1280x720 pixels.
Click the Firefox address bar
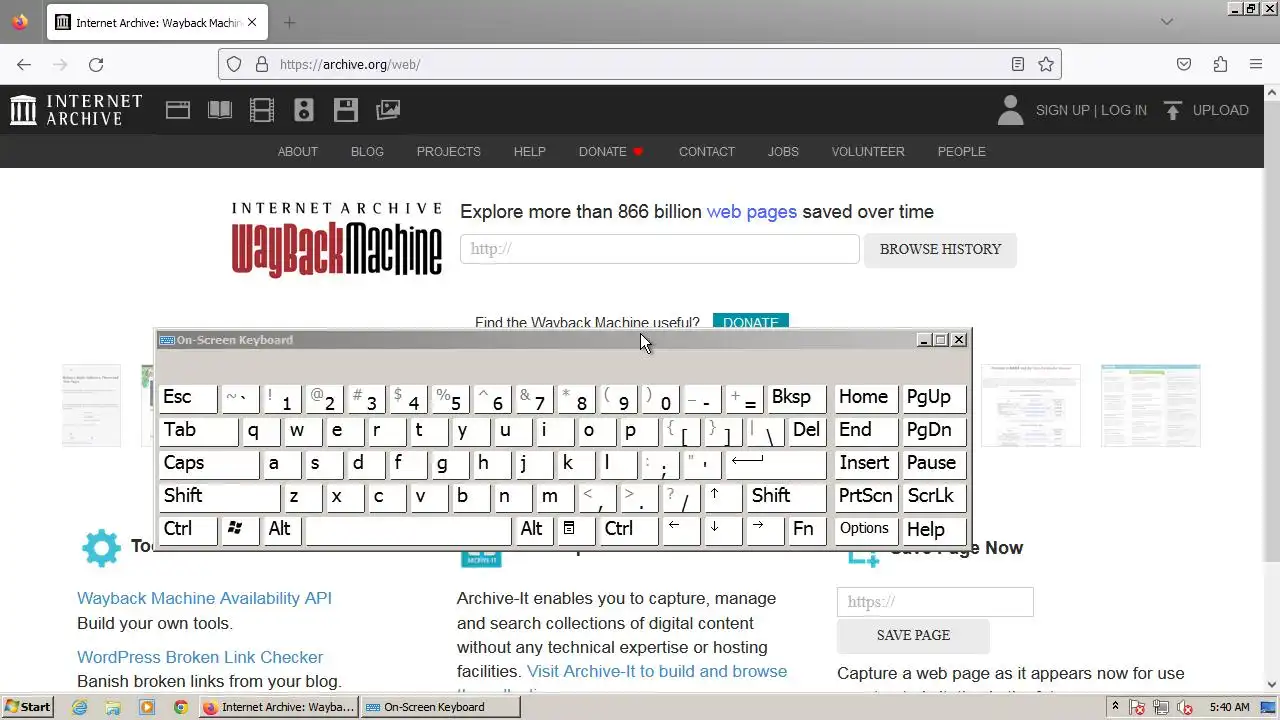640,64
